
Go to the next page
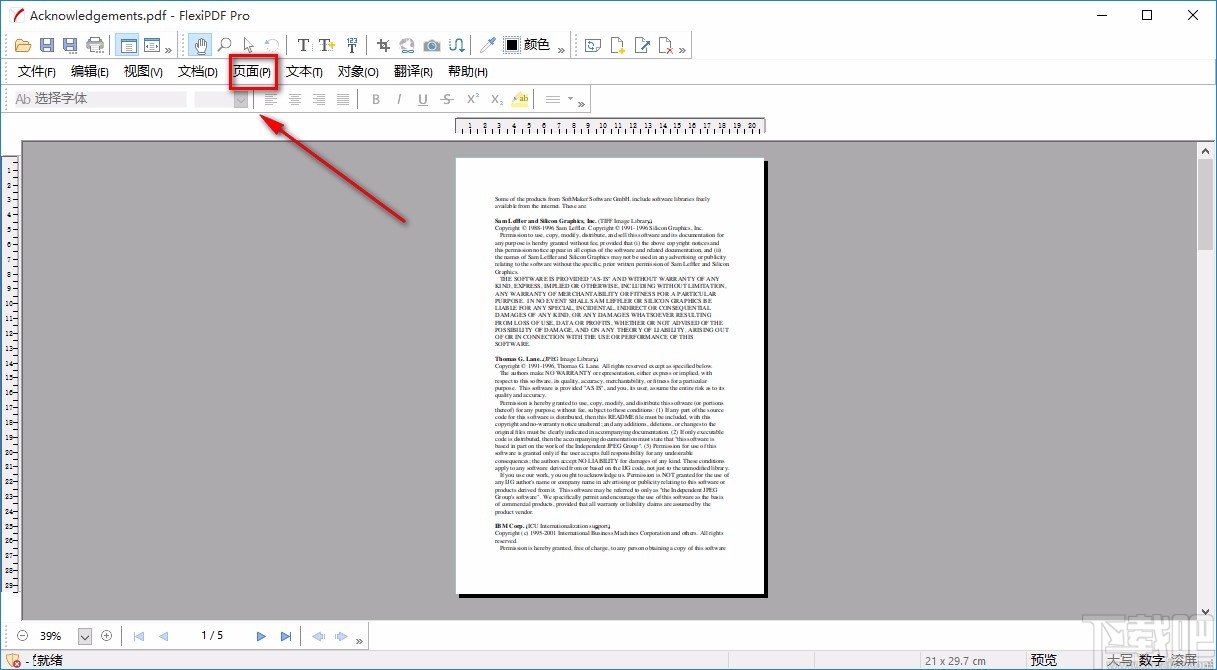pyautogui.click(x=261, y=636)
